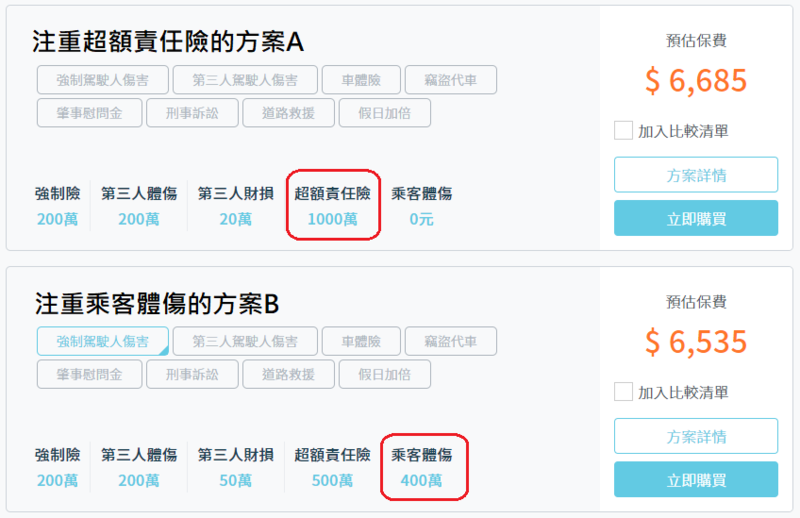The image size is (800, 518).
Task: Select 假日加倍 tag in plan B
Action: tap(385, 374)
